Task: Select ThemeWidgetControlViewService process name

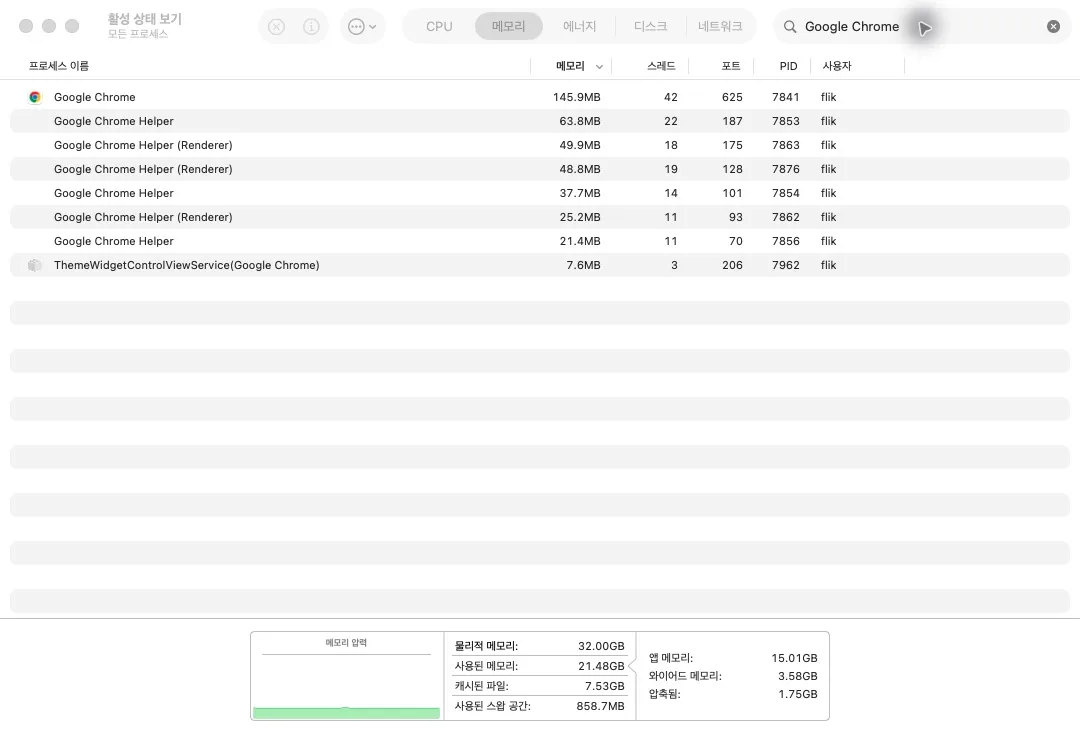Action: click(x=187, y=265)
